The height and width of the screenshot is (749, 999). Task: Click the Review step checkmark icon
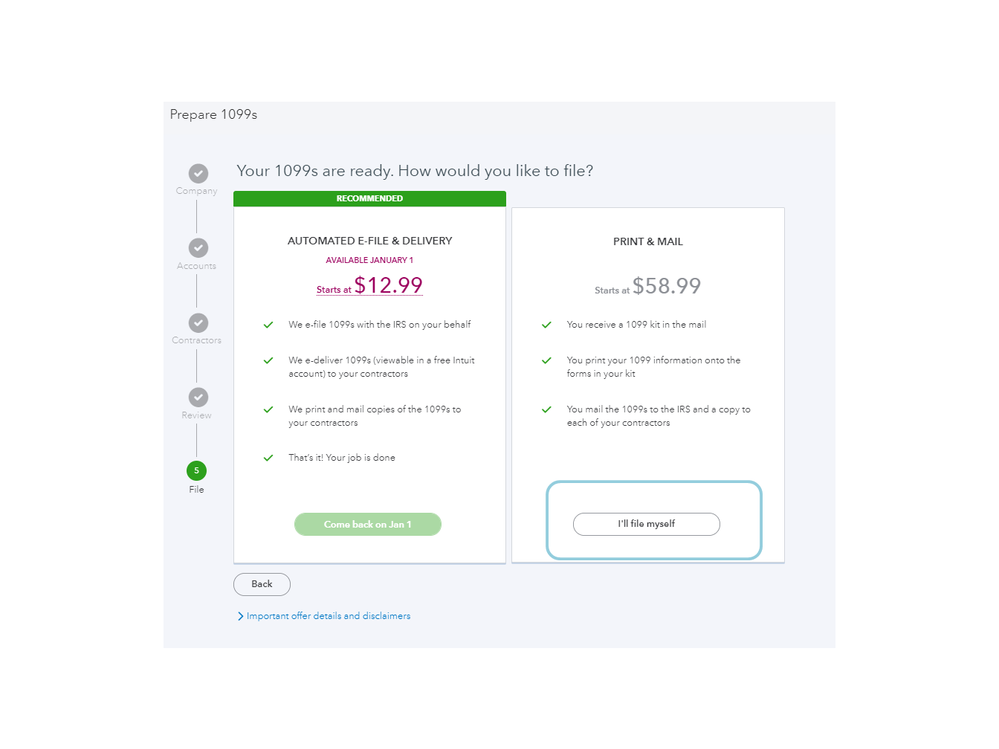[x=198, y=397]
